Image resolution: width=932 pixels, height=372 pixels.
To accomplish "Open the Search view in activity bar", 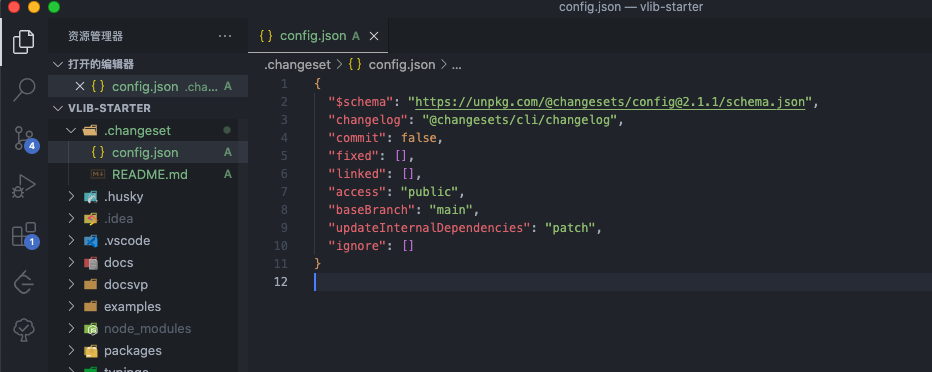I will (24, 89).
